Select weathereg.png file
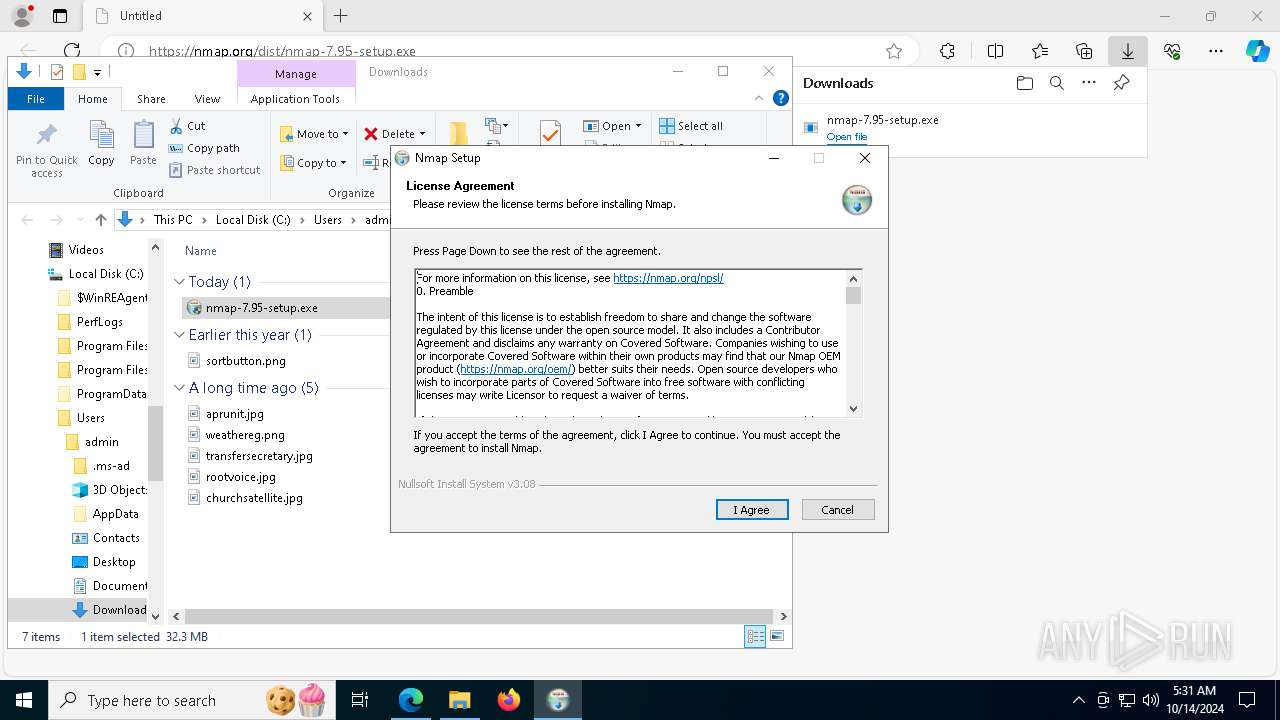The height and width of the screenshot is (720, 1280). tap(245, 435)
